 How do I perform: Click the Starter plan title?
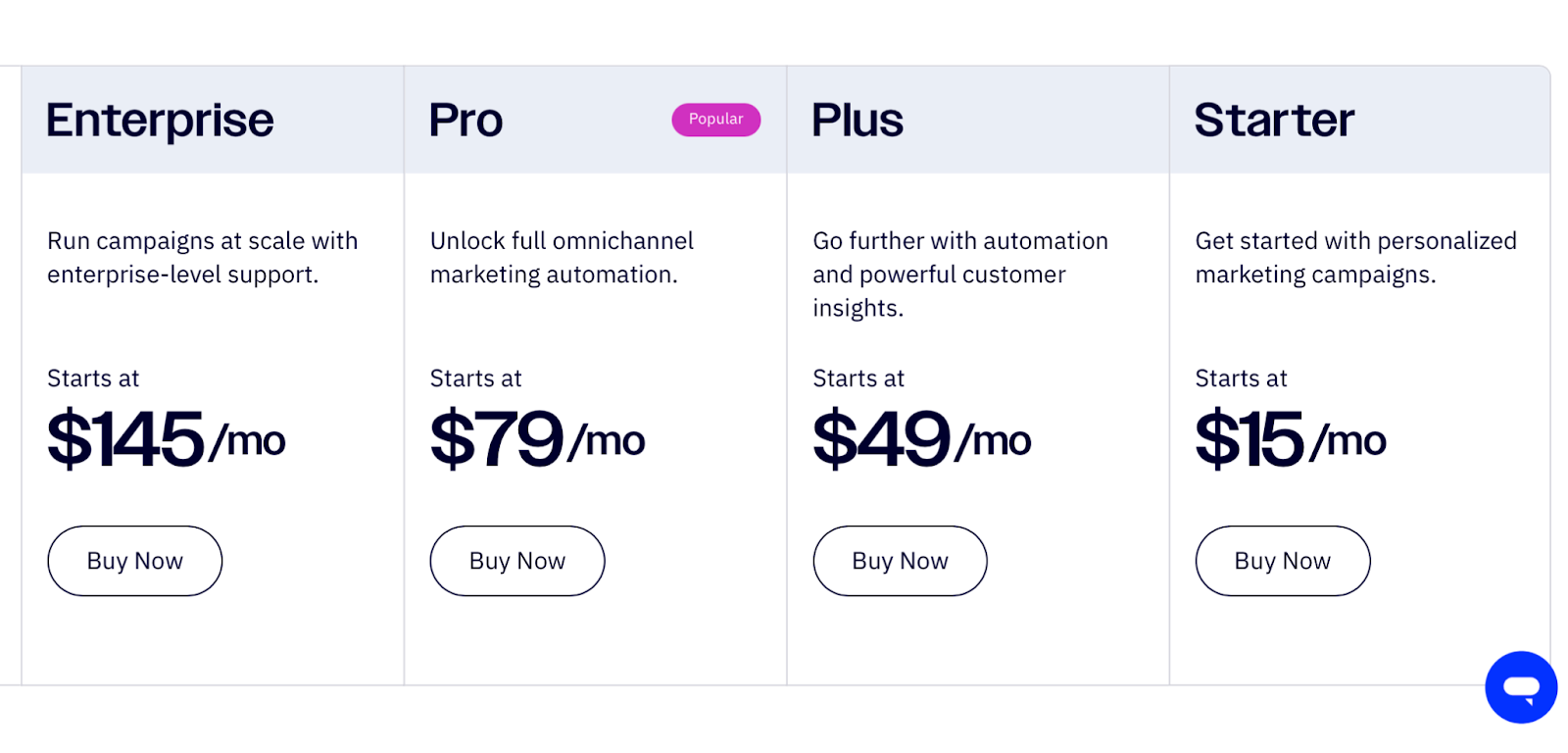[1274, 121]
